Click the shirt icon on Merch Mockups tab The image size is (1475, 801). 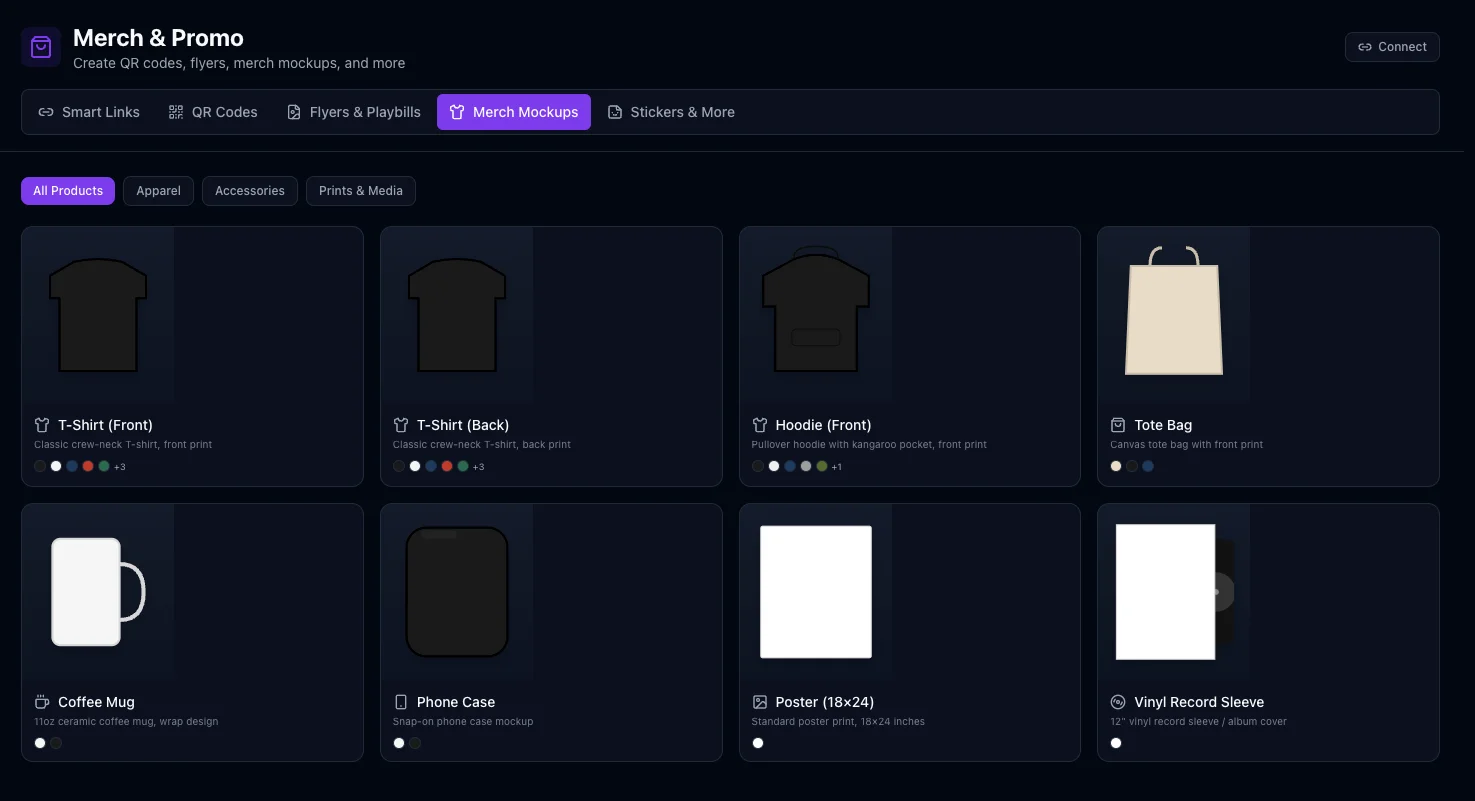pyautogui.click(x=457, y=112)
